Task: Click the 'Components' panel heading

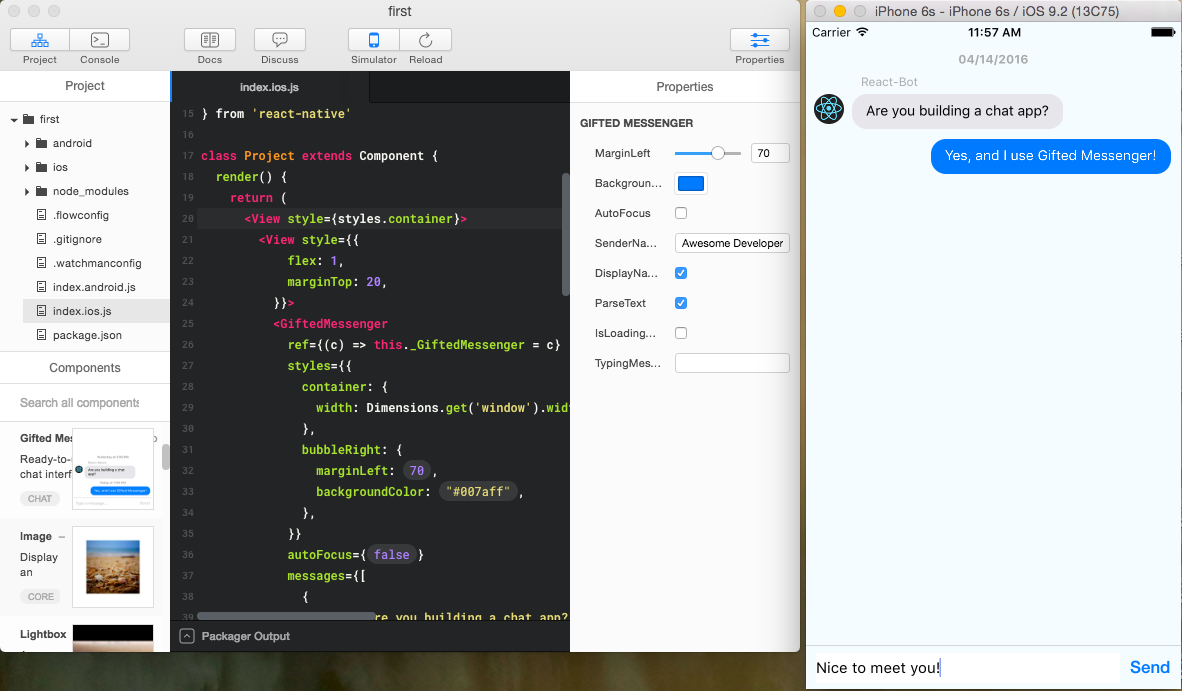Action: pyautogui.click(x=84, y=368)
